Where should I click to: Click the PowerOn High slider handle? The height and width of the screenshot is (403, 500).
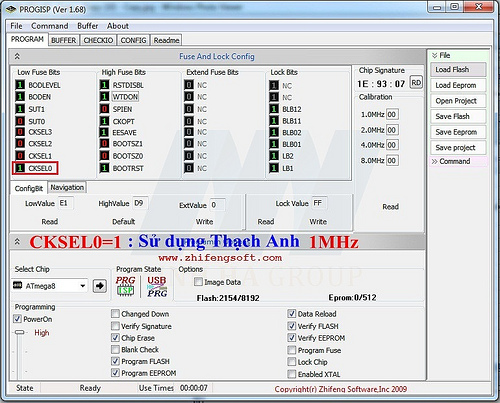click(x=20, y=332)
